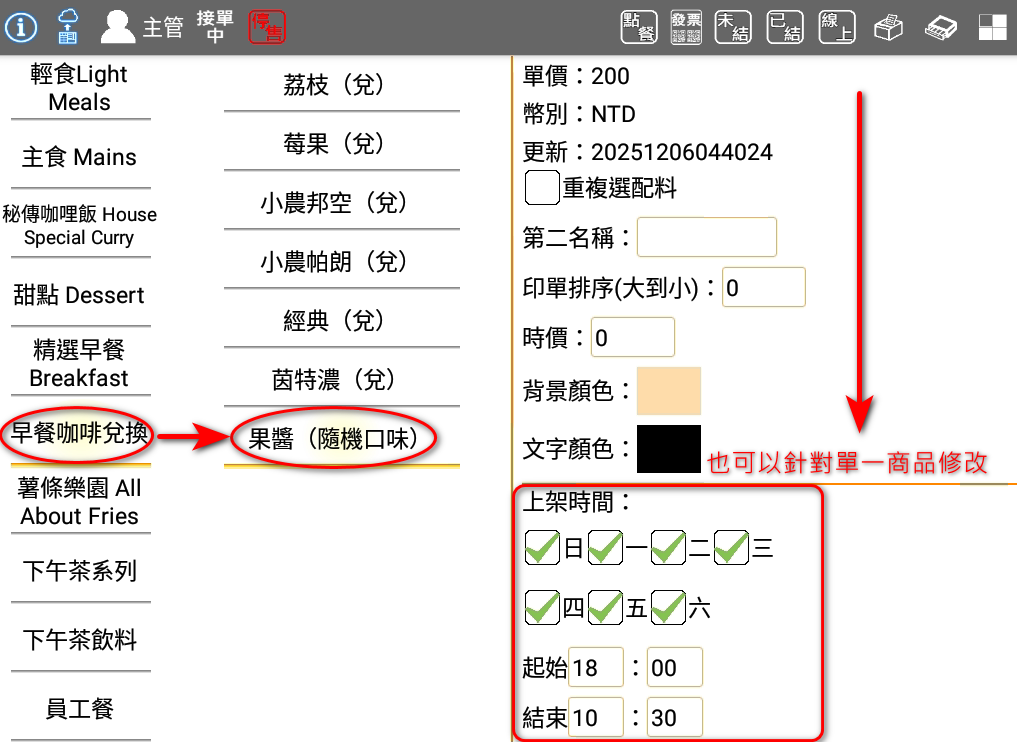Viewport: 1017px width, 742px height.
Task: Enable the 重複選配料 checkbox
Action: [542, 187]
